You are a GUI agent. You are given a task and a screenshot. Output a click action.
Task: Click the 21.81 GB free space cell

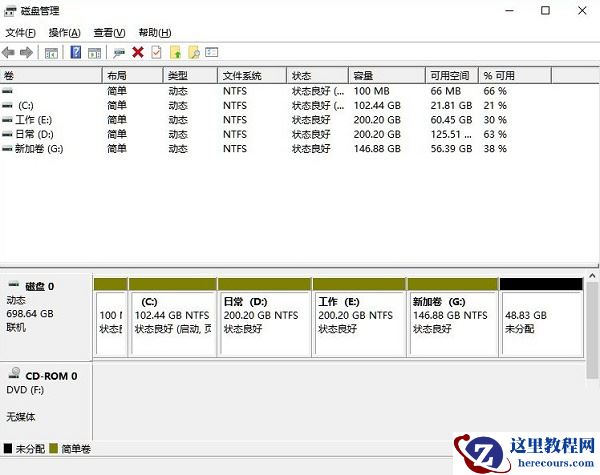[451, 106]
